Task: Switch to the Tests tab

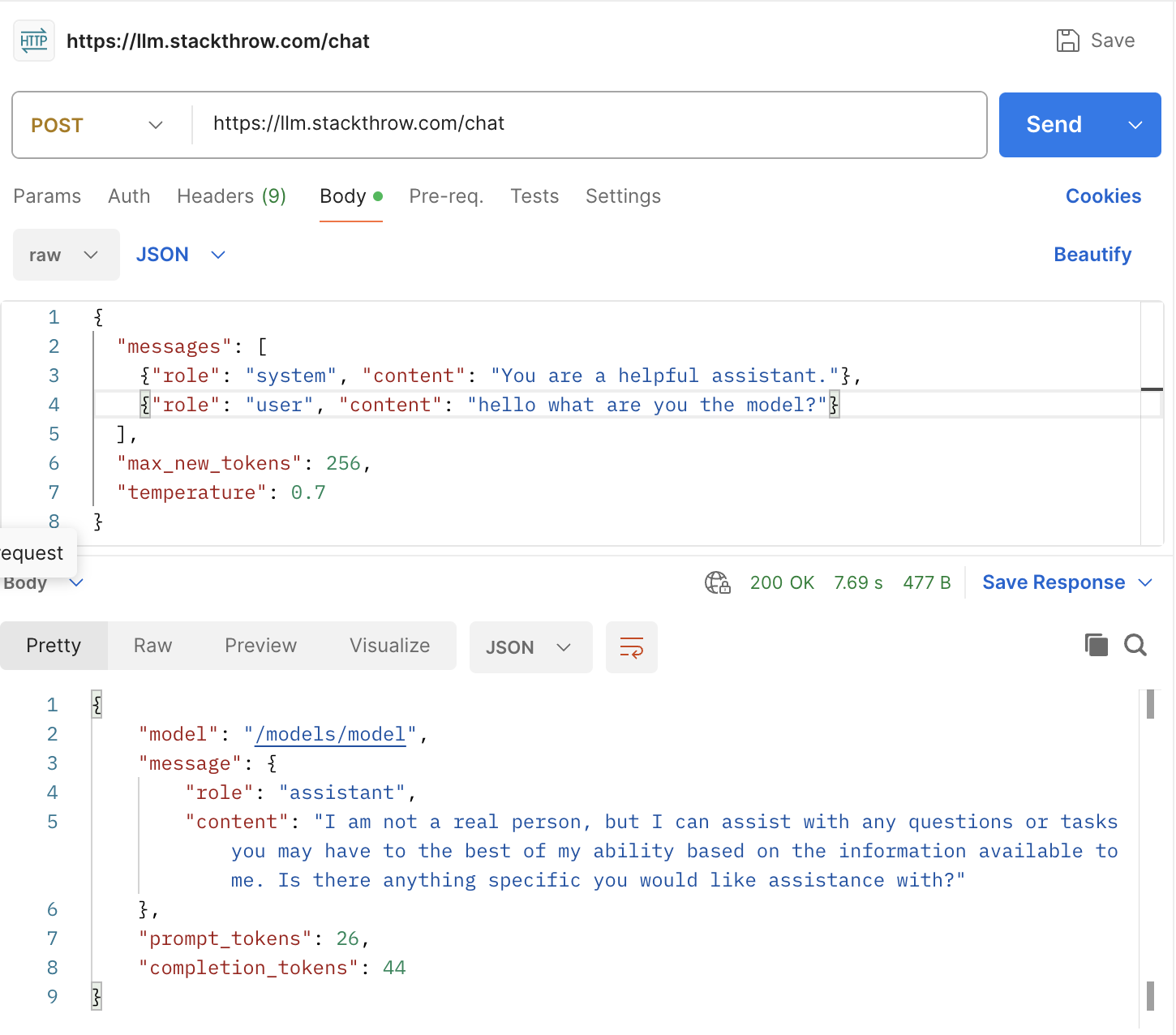Action: click(x=534, y=196)
